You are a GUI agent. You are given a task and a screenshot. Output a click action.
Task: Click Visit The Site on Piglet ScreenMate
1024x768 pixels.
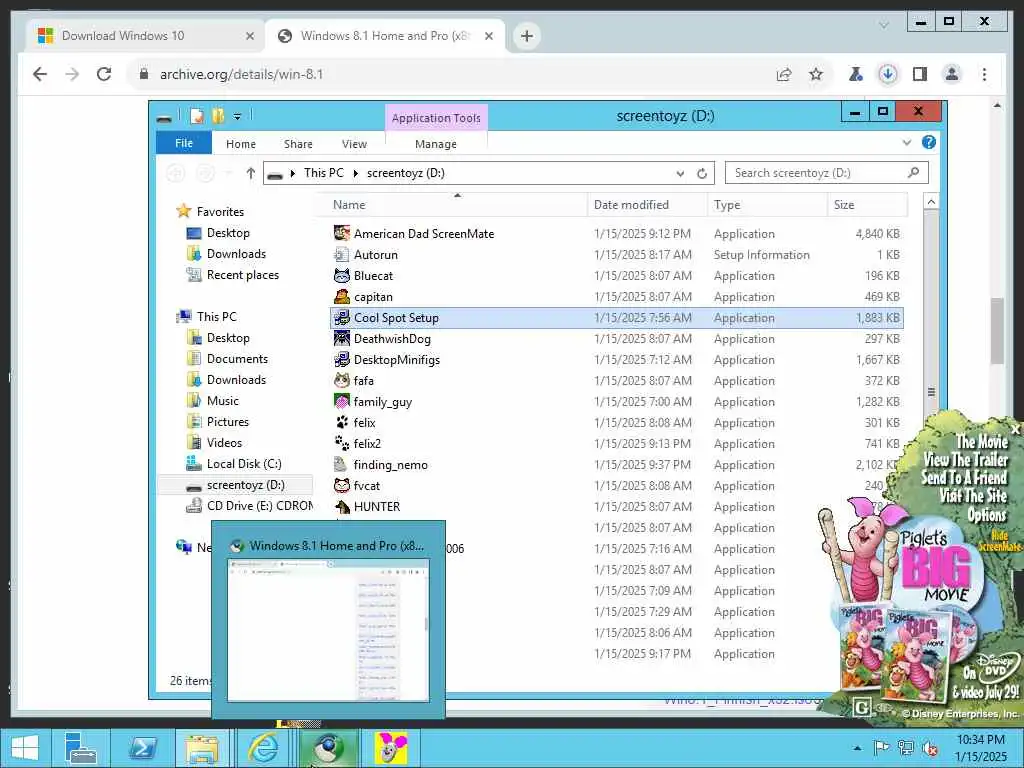(972, 496)
